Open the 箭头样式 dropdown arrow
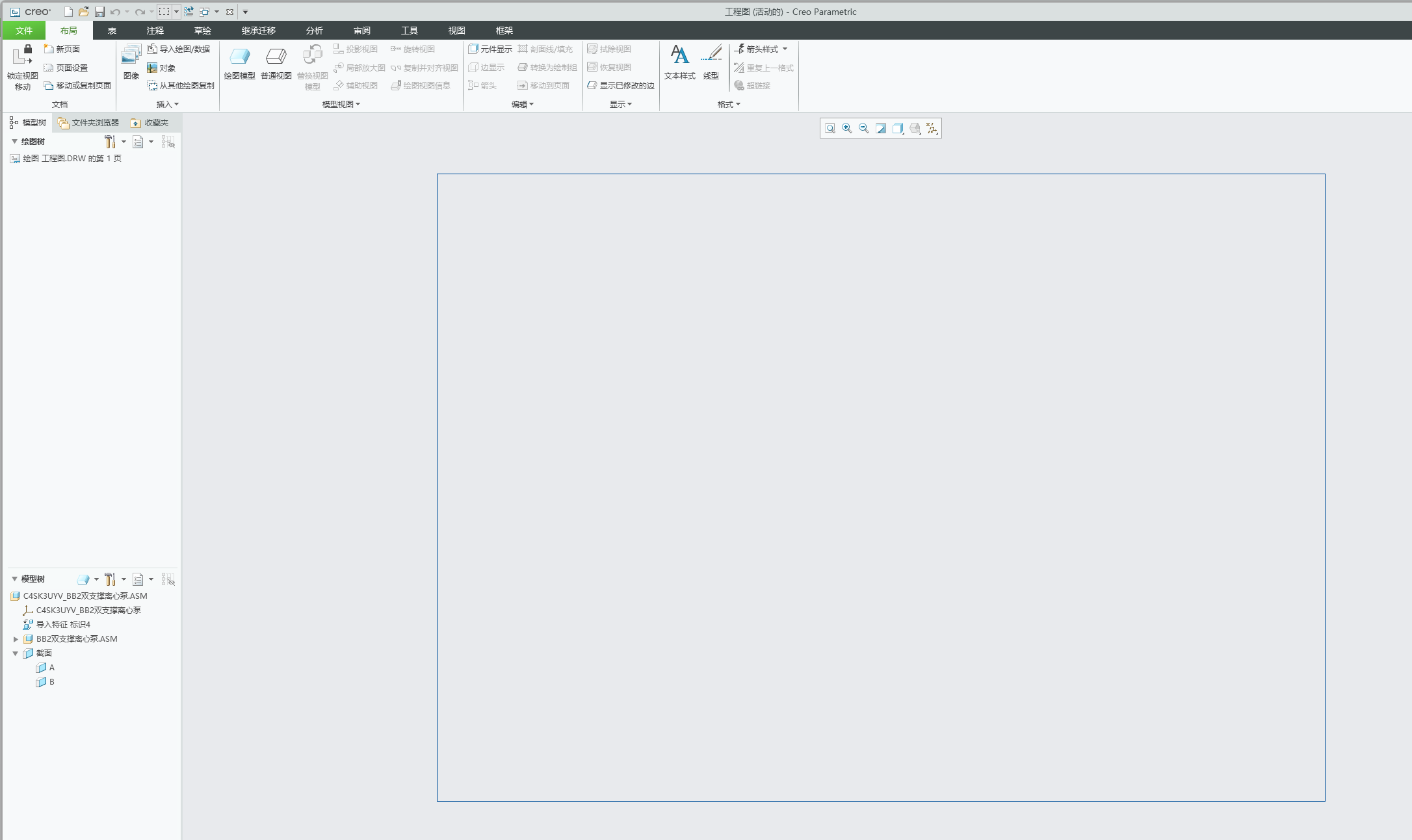1412x840 pixels. coord(785,49)
